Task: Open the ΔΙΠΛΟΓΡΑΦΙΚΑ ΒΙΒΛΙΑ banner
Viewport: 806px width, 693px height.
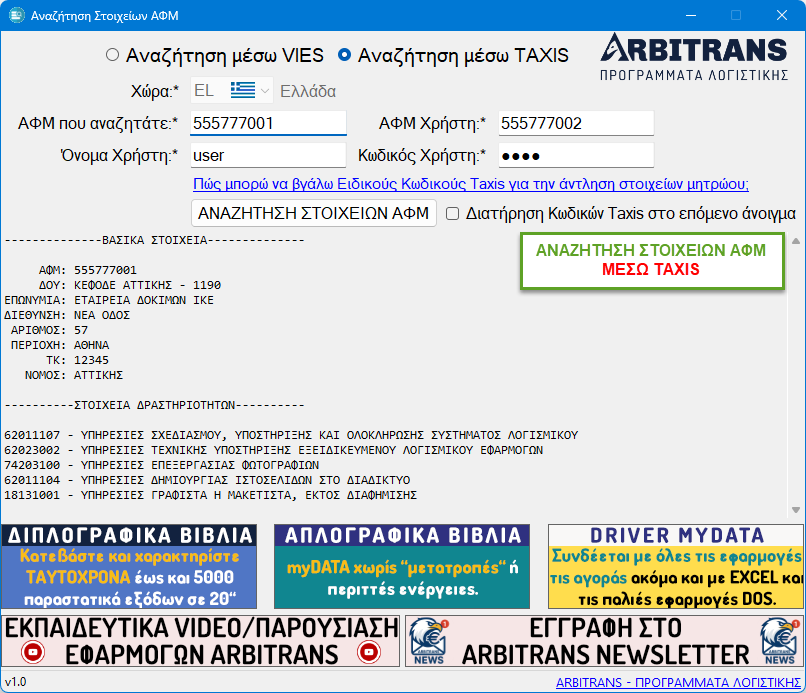Action: tap(129, 567)
